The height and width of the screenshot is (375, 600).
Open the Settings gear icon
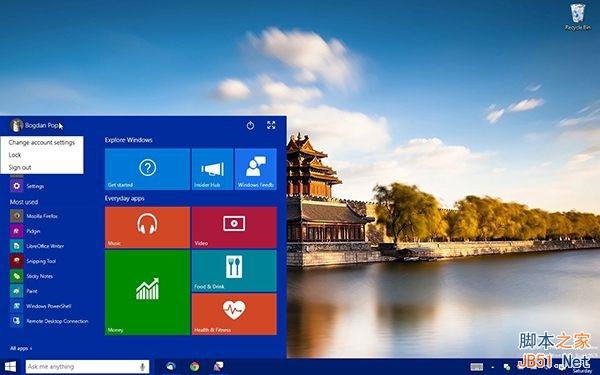click(16, 186)
